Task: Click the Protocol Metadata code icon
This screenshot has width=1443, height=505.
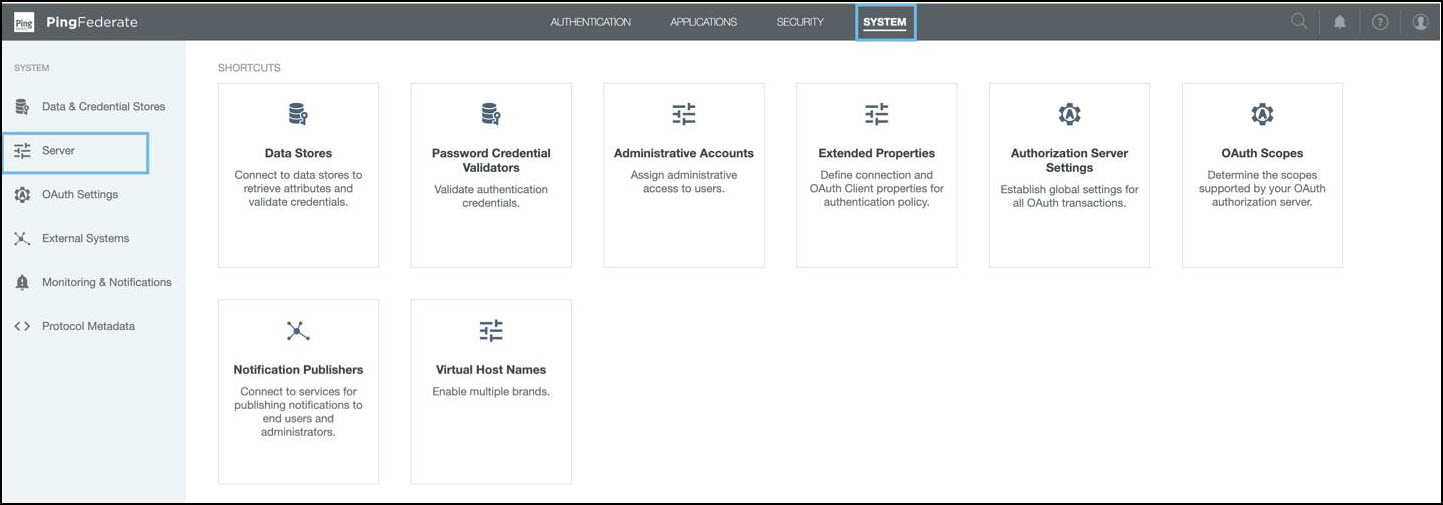Action: click(x=22, y=327)
